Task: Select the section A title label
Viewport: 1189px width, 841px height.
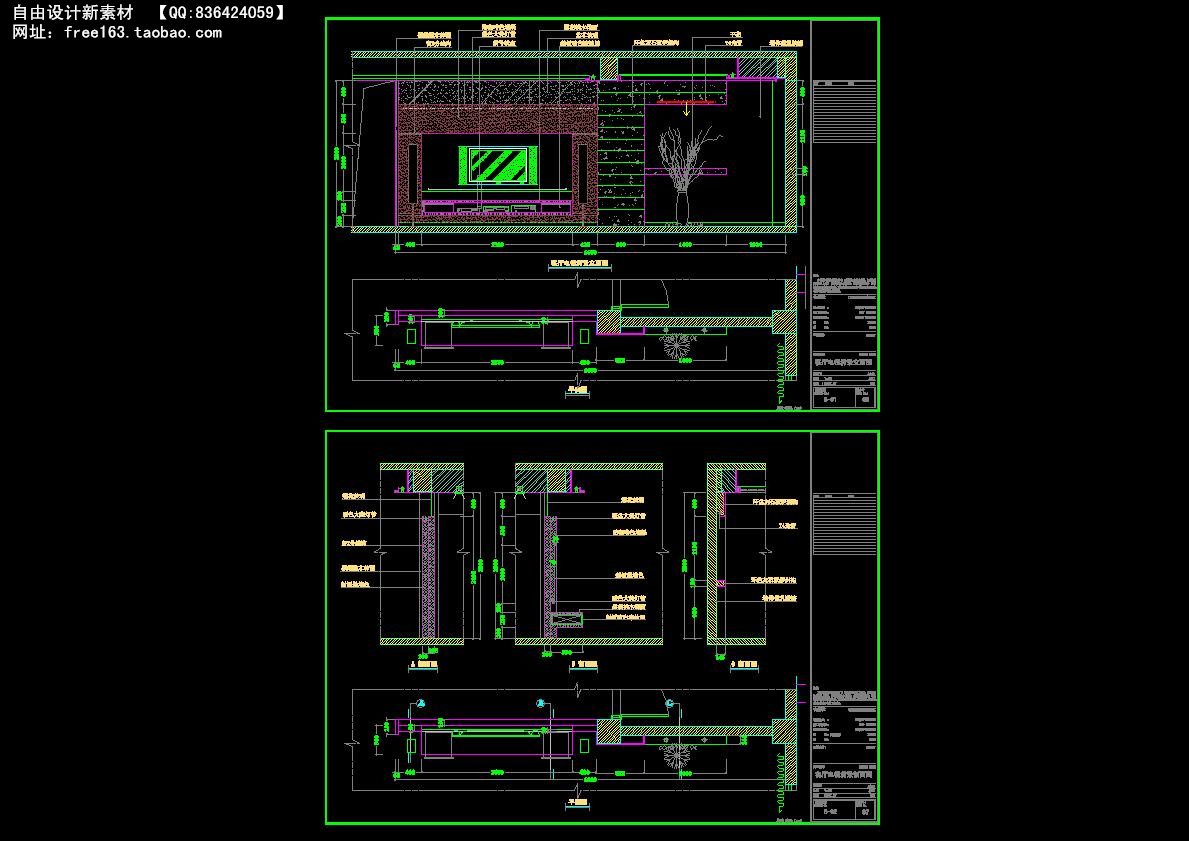Action: 423,665
